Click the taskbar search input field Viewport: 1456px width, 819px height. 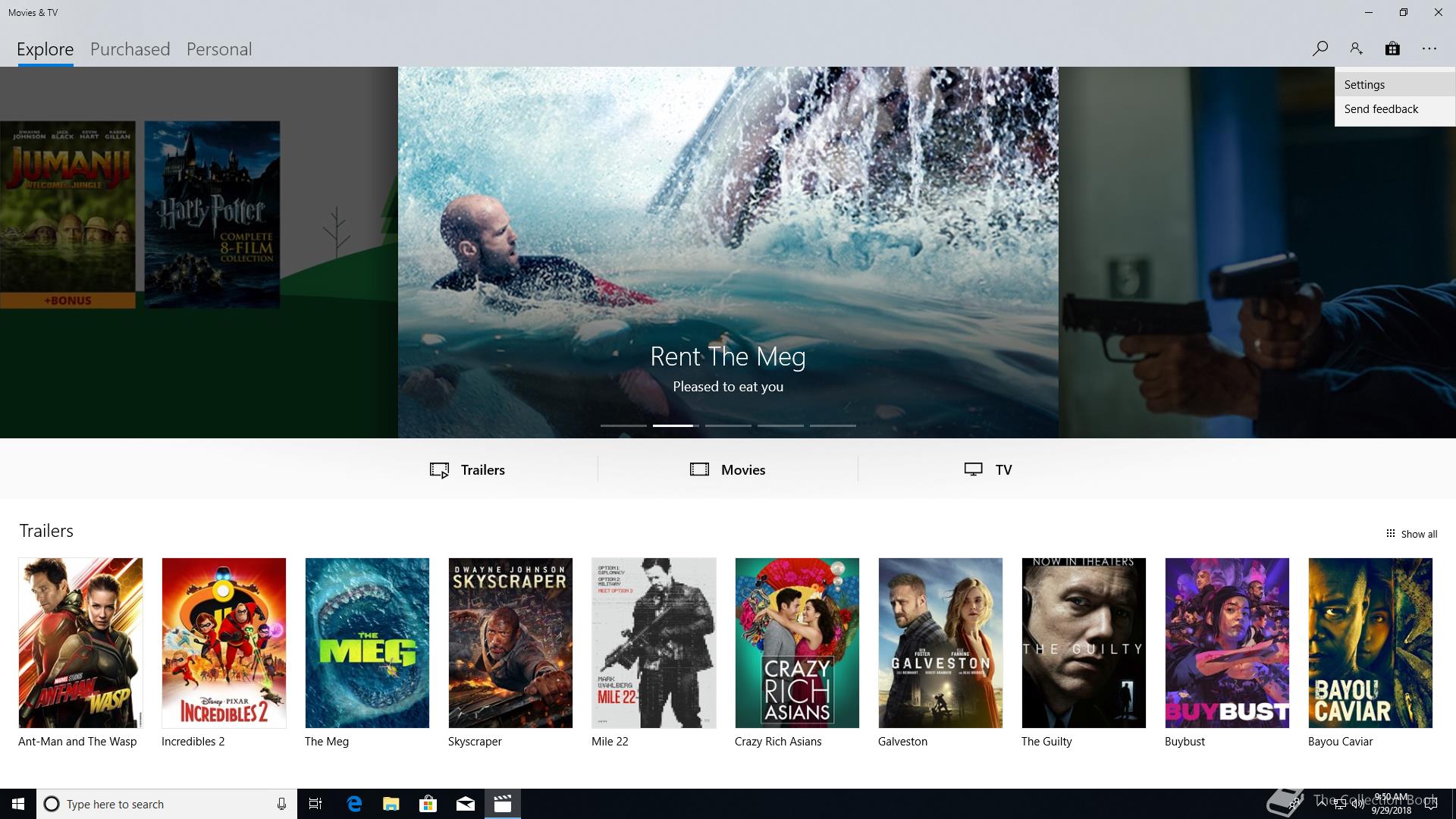click(167, 804)
